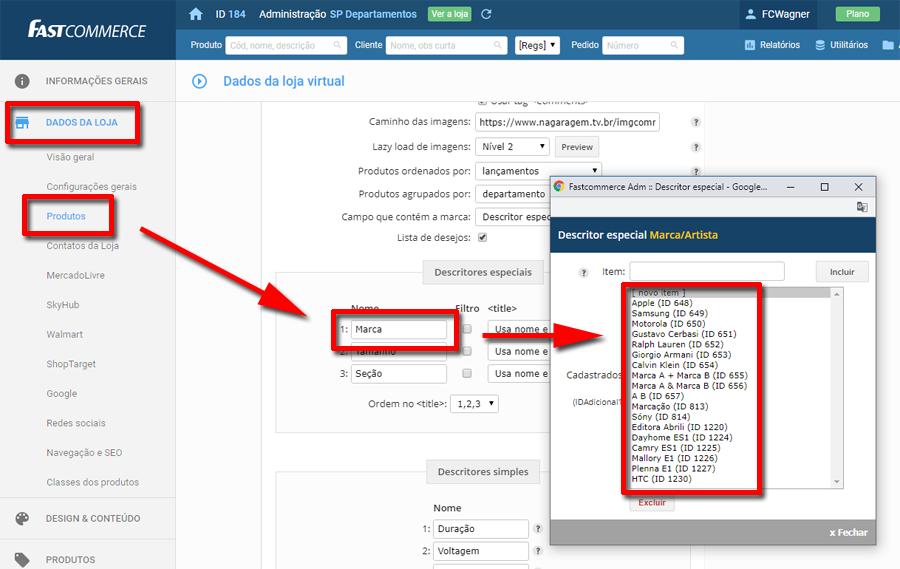Click the Produtos tag icon in sidebar
The width and height of the screenshot is (900, 569).
point(22,560)
